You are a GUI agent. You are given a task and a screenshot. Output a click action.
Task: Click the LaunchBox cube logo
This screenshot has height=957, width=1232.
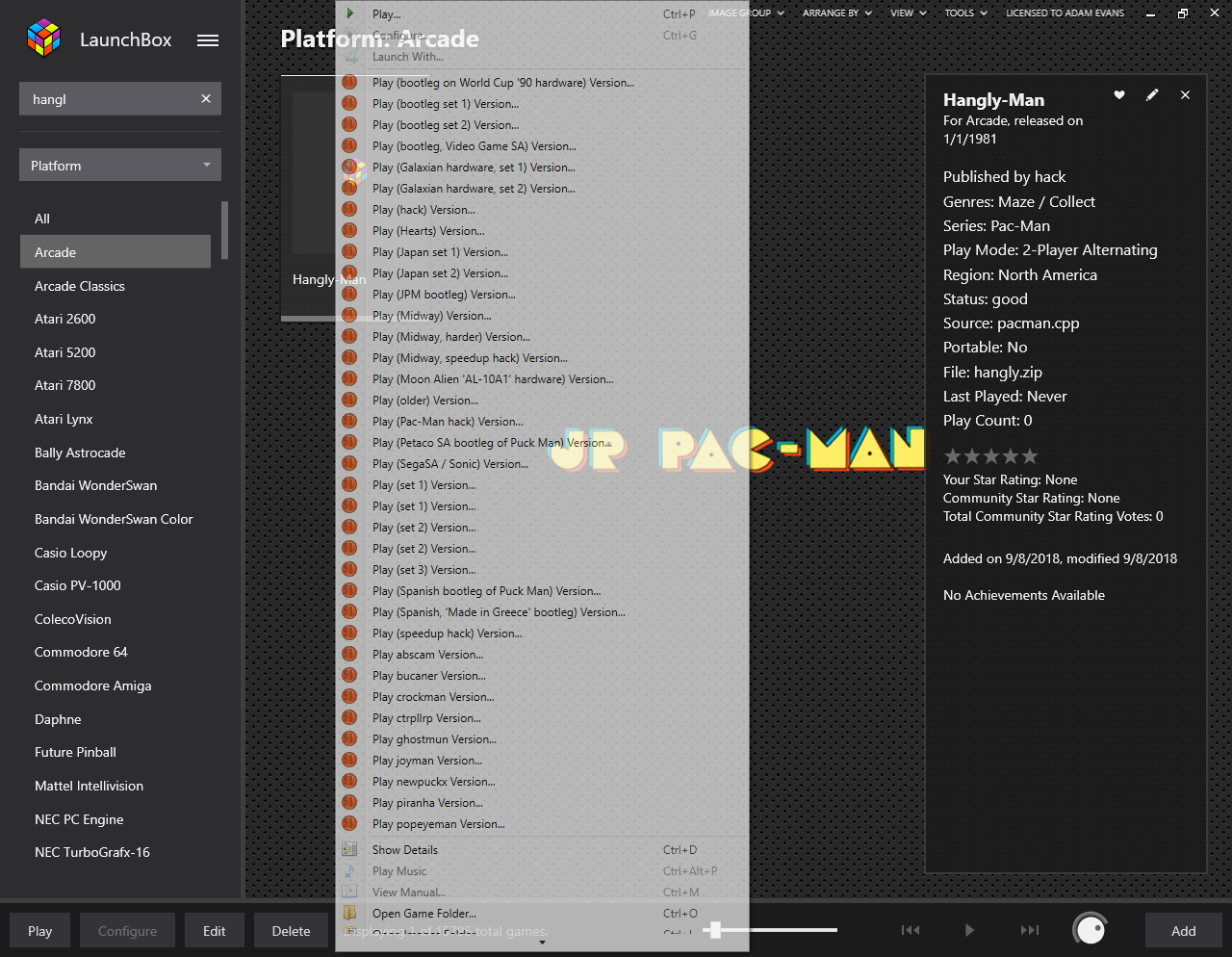click(44, 39)
